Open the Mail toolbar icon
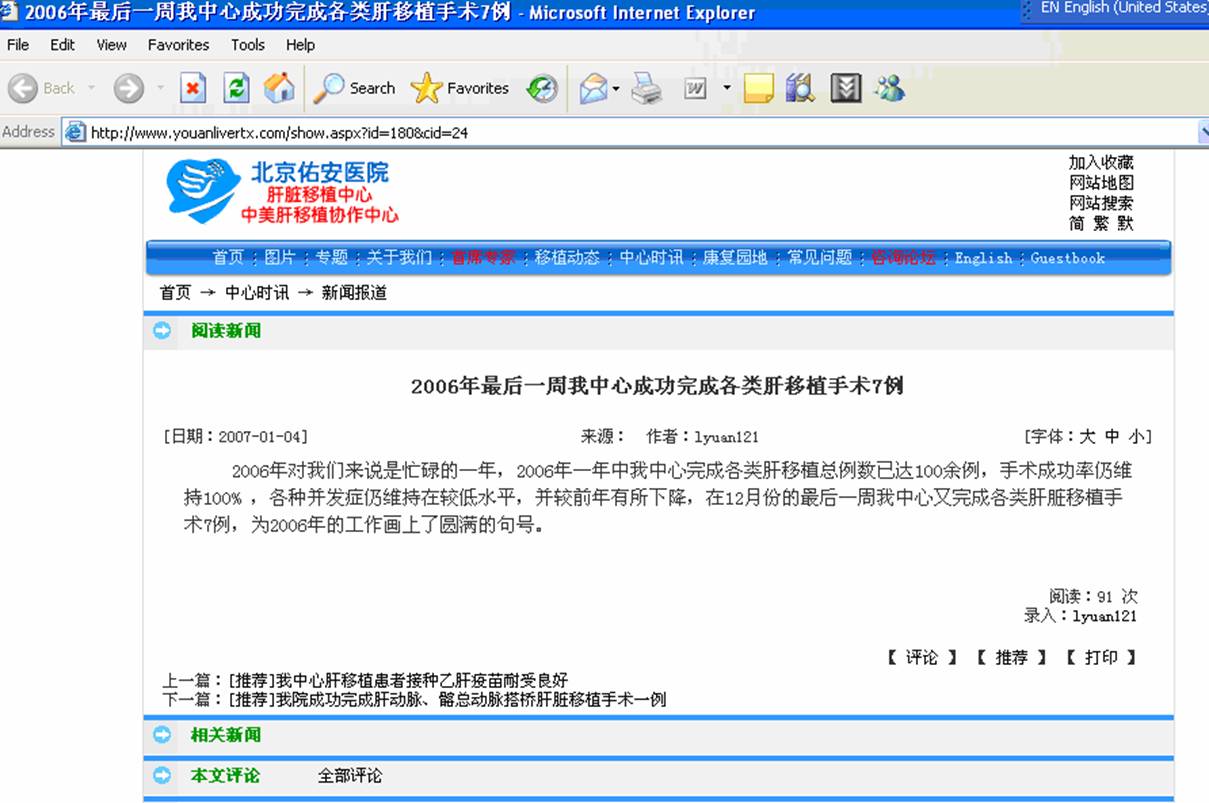1209x803 pixels. (x=593, y=88)
